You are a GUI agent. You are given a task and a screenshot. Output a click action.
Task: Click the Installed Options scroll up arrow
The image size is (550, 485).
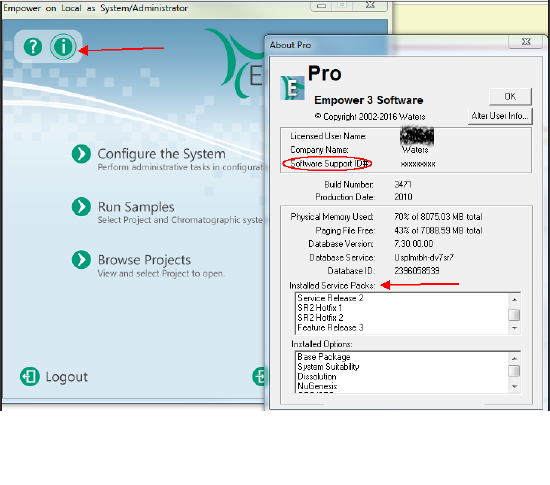click(x=514, y=358)
